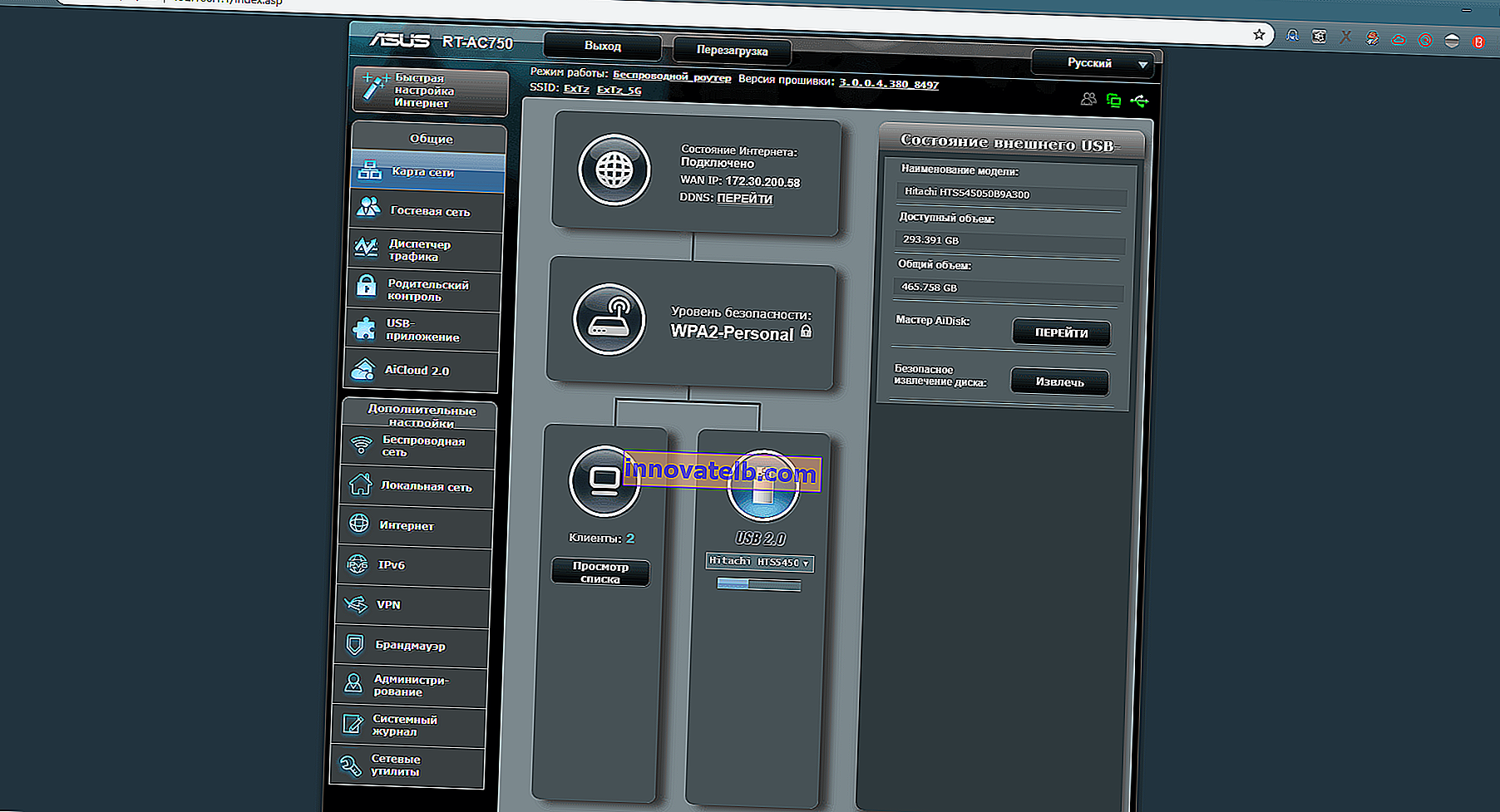
Task: Click the Traffic Manager icon labeled Диспетчер трафика
Action: click(366, 248)
